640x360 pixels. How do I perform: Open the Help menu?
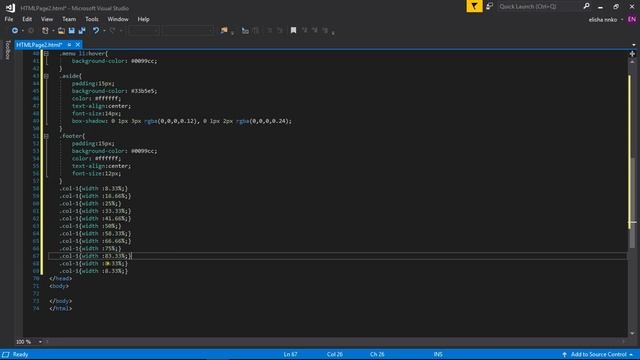click(x=143, y=19)
